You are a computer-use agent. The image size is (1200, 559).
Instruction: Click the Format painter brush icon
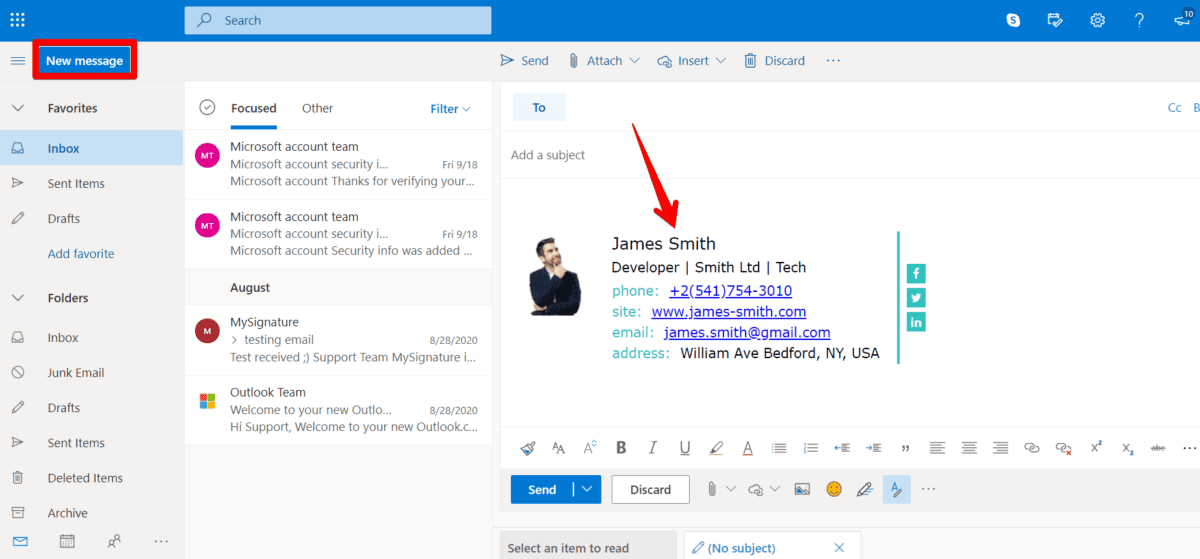527,448
